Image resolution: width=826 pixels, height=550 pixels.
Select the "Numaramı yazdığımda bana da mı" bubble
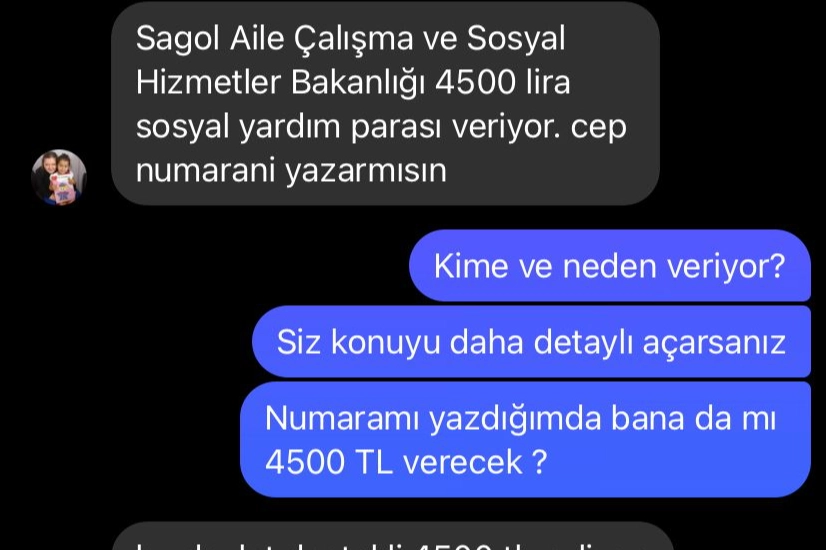(525, 439)
